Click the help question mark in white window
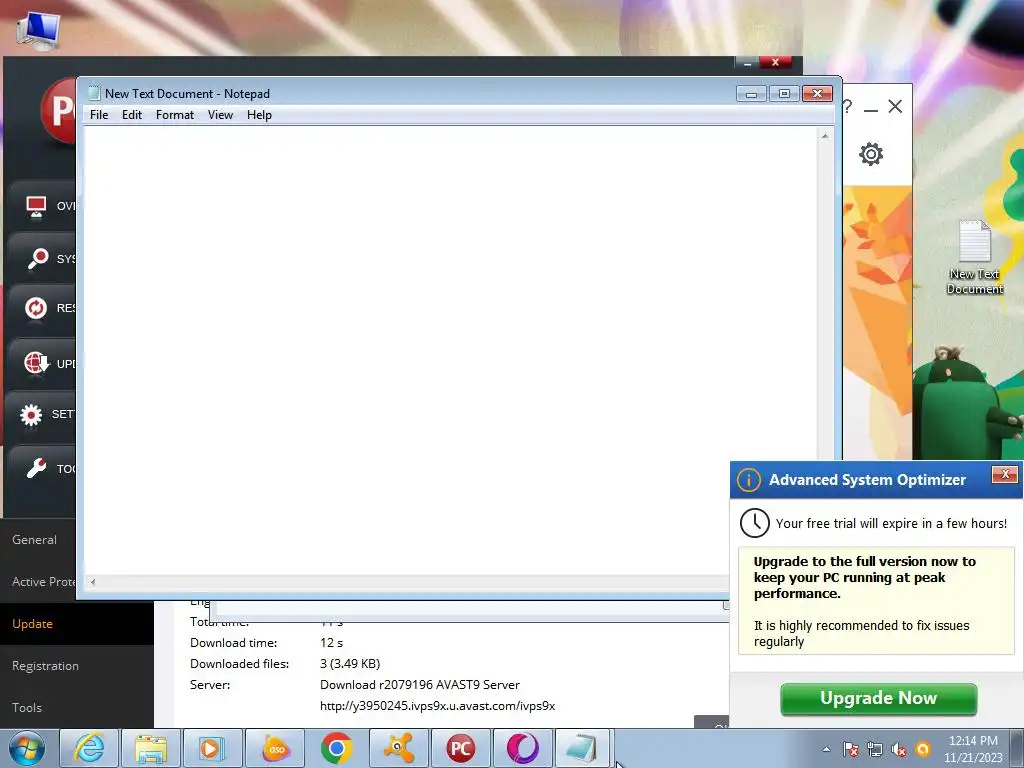The height and width of the screenshot is (768, 1024). click(x=848, y=106)
